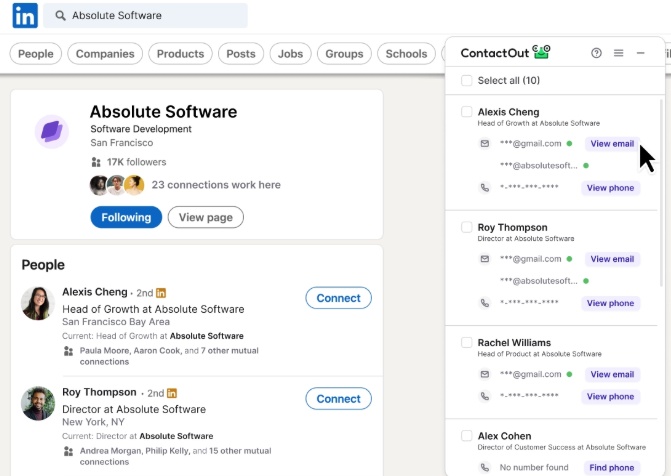Image resolution: width=671 pixels, height=476 pixels.
Task: Tick the Roy Thompson checkbox in ContactOut
Action: [x=466, y=227]
